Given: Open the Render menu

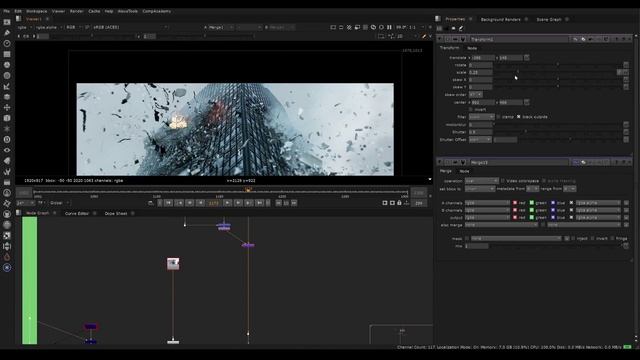Looking at the screenshot, I should tap(76, 11).
